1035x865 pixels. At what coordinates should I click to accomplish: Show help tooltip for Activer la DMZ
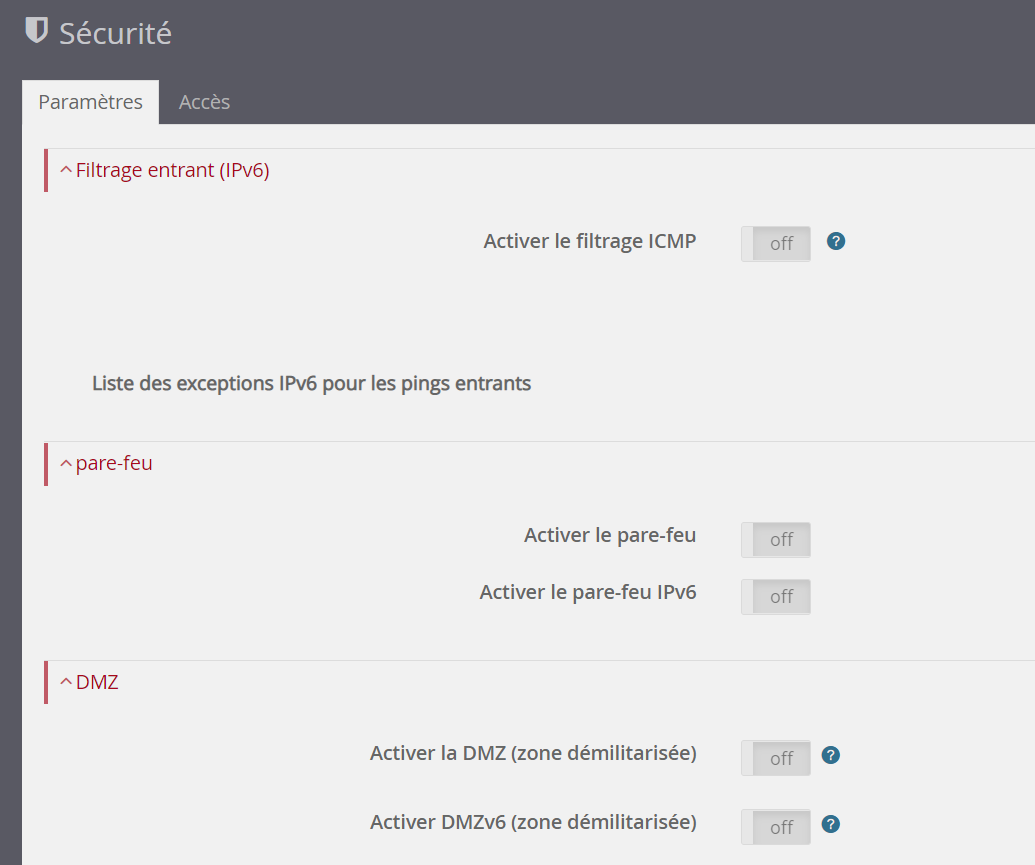(x=830, y=755)
